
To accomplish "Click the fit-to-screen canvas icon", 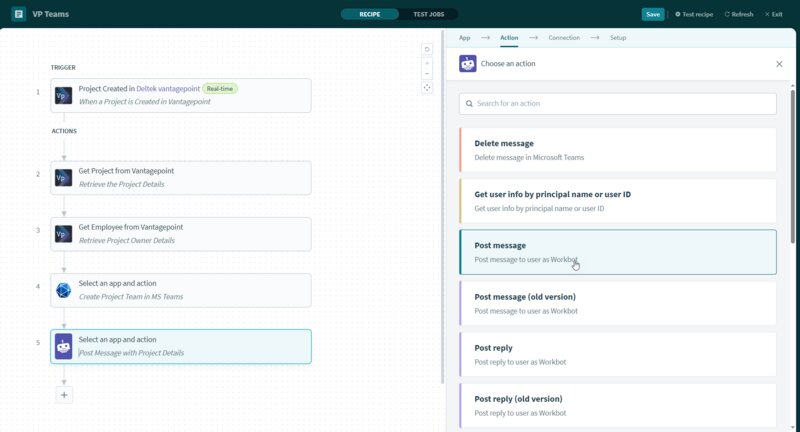I will (427, 88).
